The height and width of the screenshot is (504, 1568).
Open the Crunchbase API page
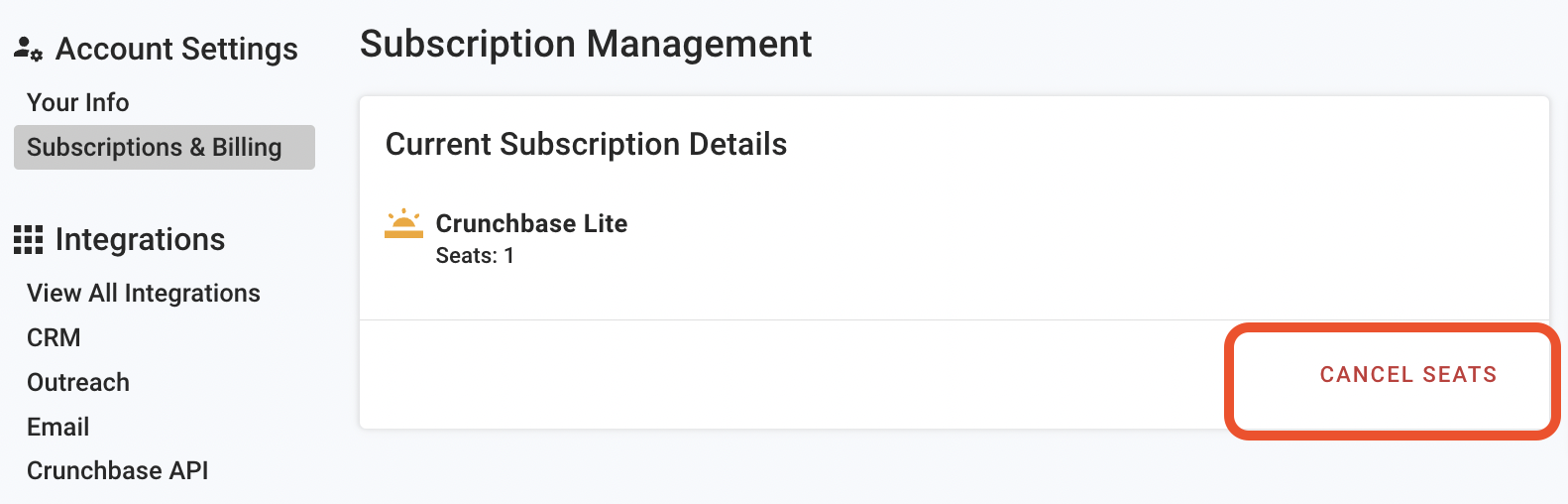[117, 470]
